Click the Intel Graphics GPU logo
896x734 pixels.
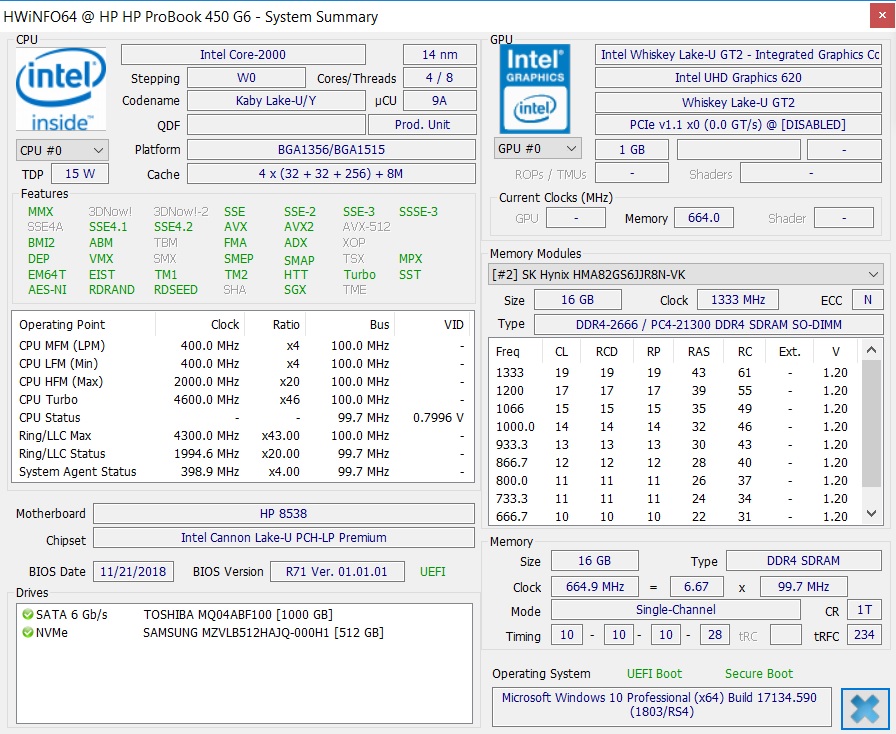[535, 89]
